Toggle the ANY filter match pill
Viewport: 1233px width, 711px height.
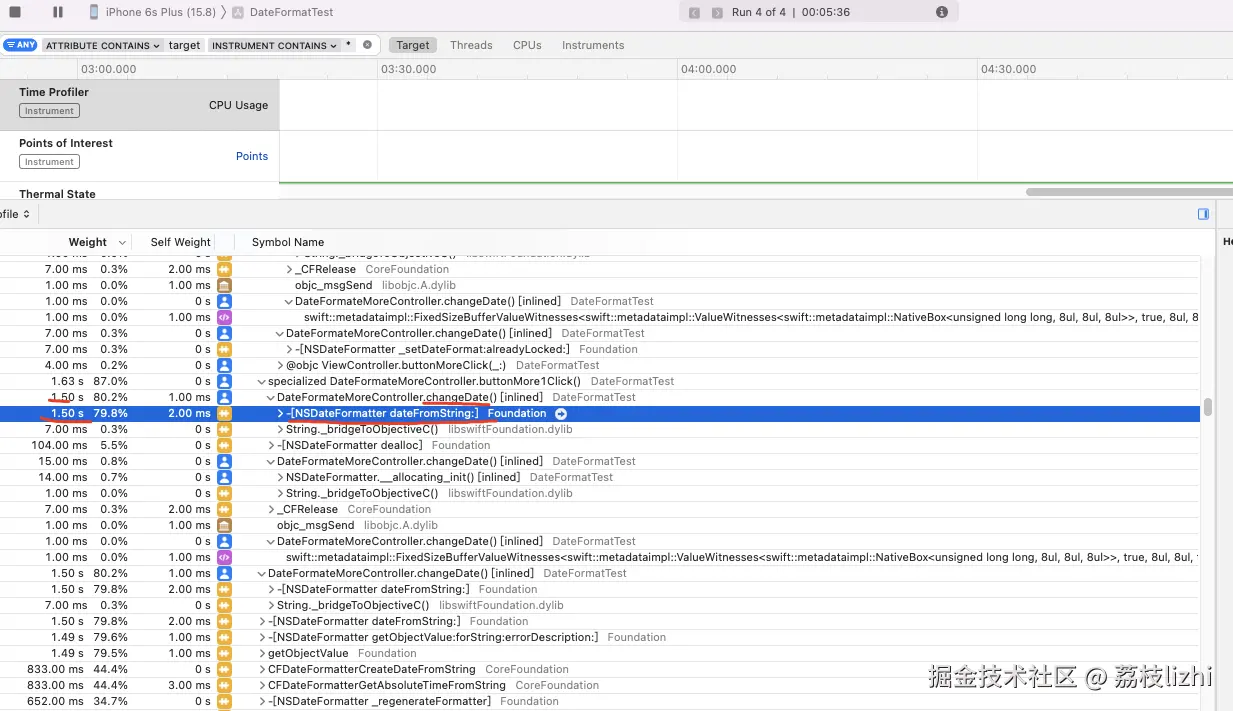(x=21, y=45)
